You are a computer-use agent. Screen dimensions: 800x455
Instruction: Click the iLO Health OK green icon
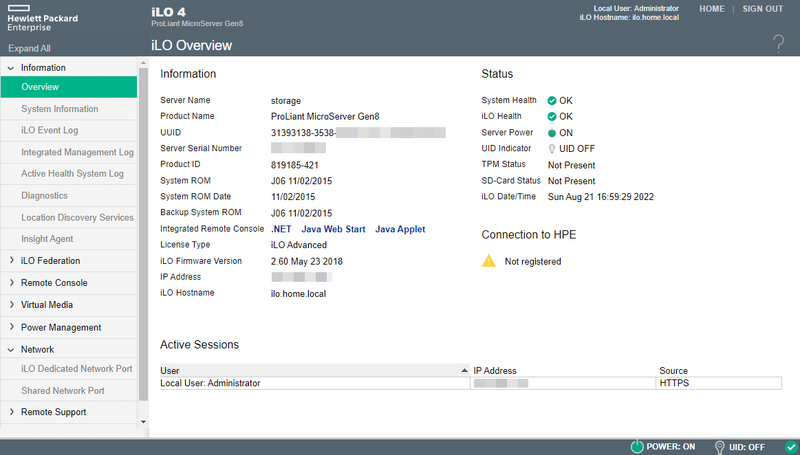pos(552,116)
